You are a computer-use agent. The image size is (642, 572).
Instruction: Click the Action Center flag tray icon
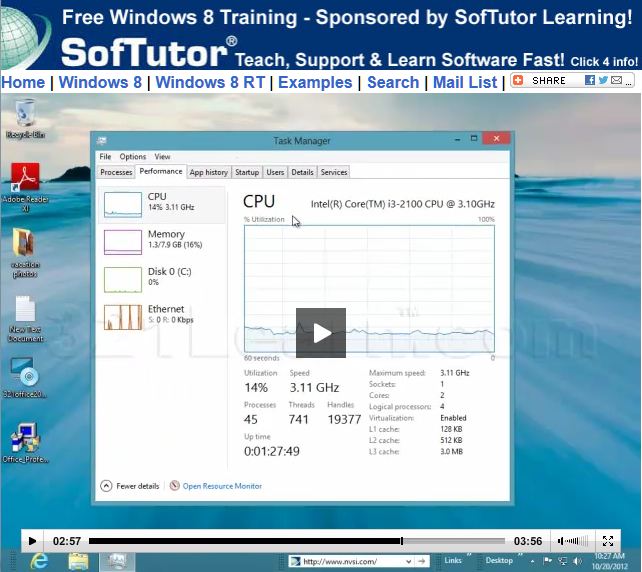[548, 561]
